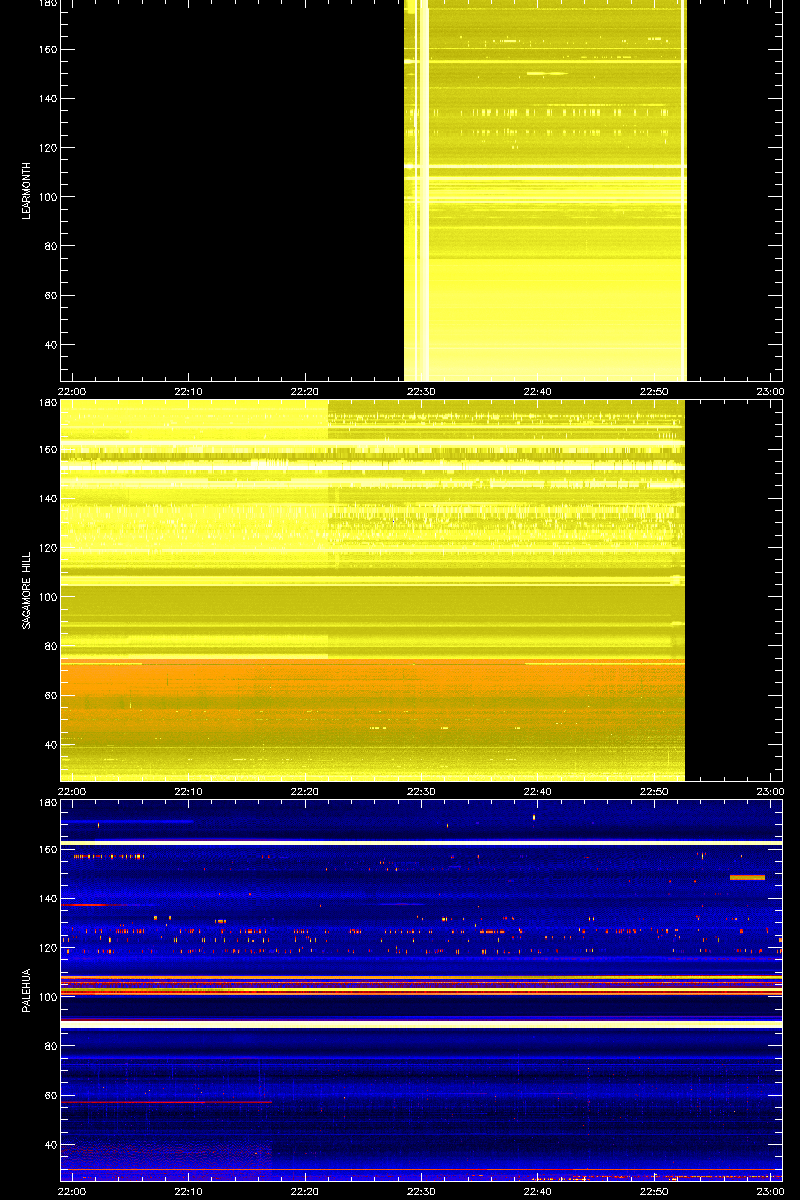This screenshot has width=800, height=1200.
Task: Click 22:10 tick label under Sagamore Hill panel
Action: pos(189,792)
